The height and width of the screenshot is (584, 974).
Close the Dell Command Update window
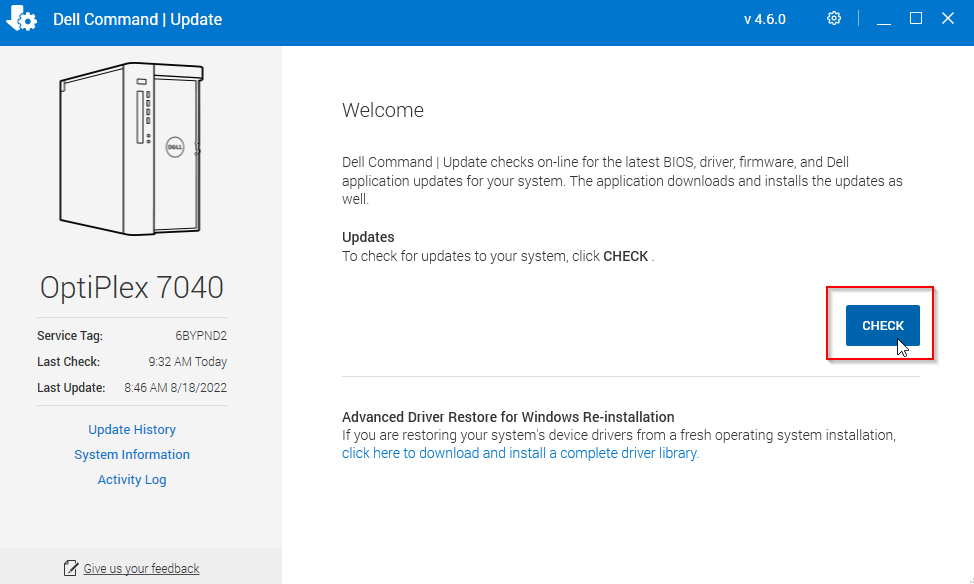948,19
